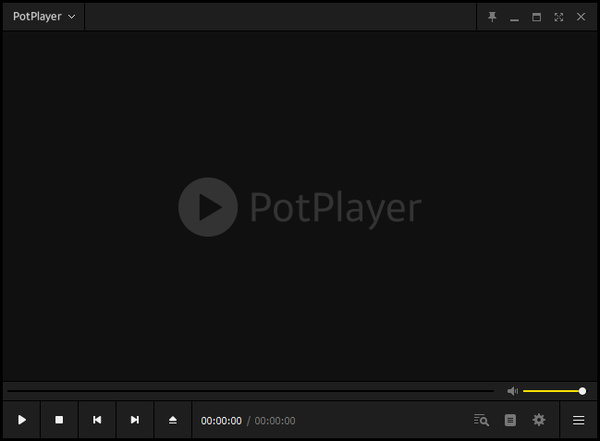Skip to the next track

(135, 420)
